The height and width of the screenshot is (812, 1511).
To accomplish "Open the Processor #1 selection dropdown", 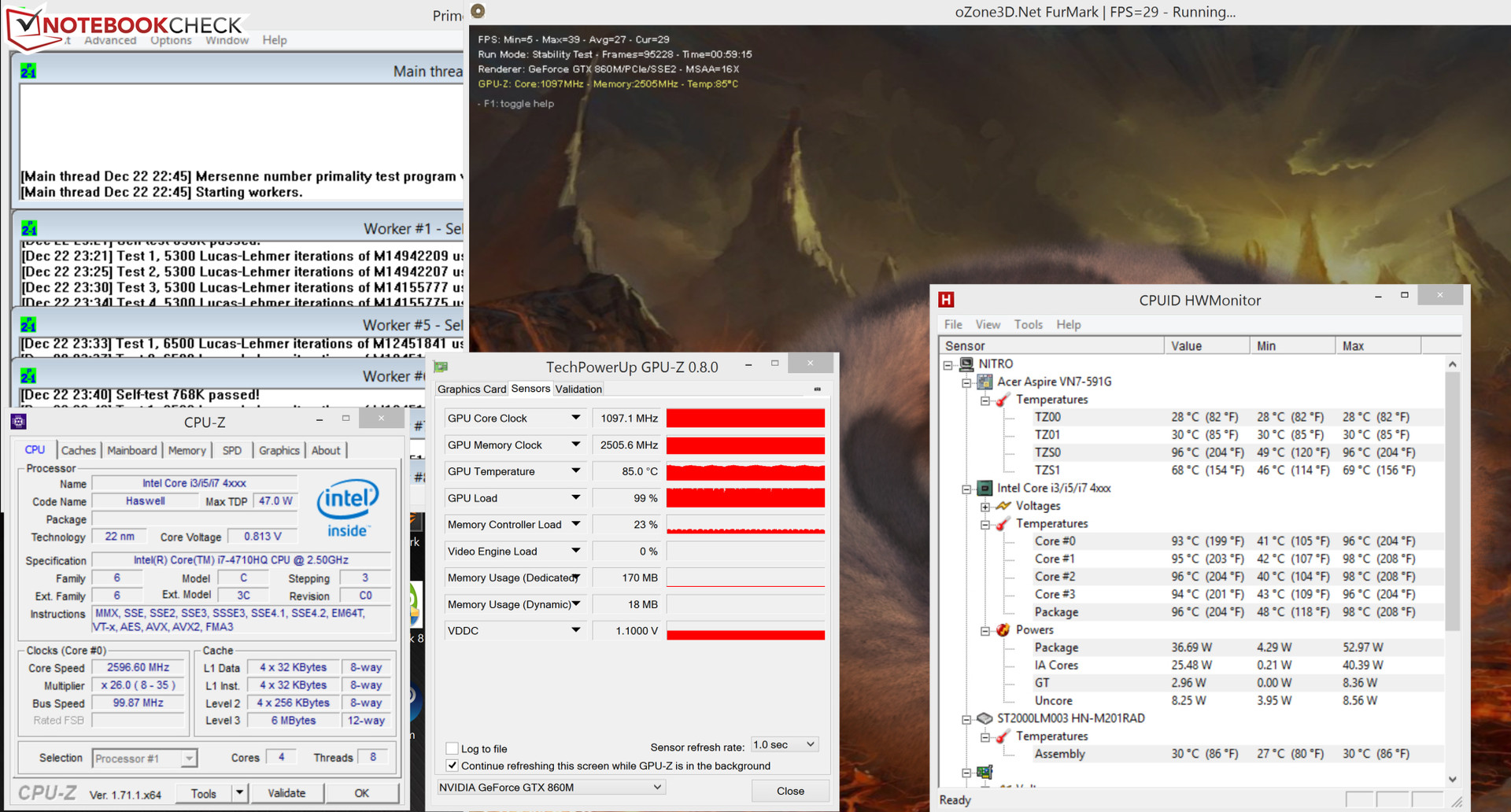I will (145, 758).
